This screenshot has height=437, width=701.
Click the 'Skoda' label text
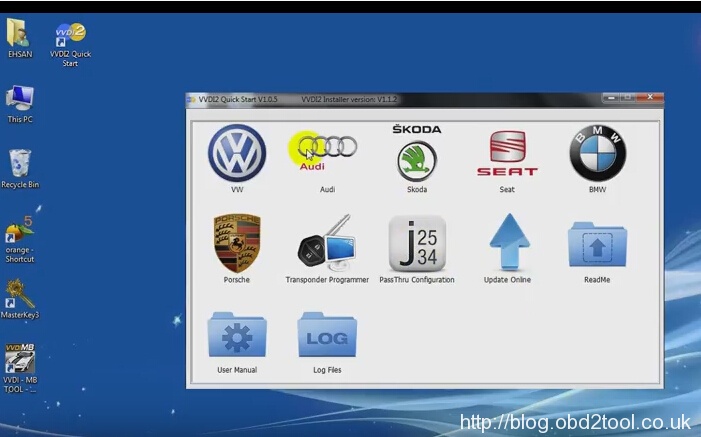point(417,190)
